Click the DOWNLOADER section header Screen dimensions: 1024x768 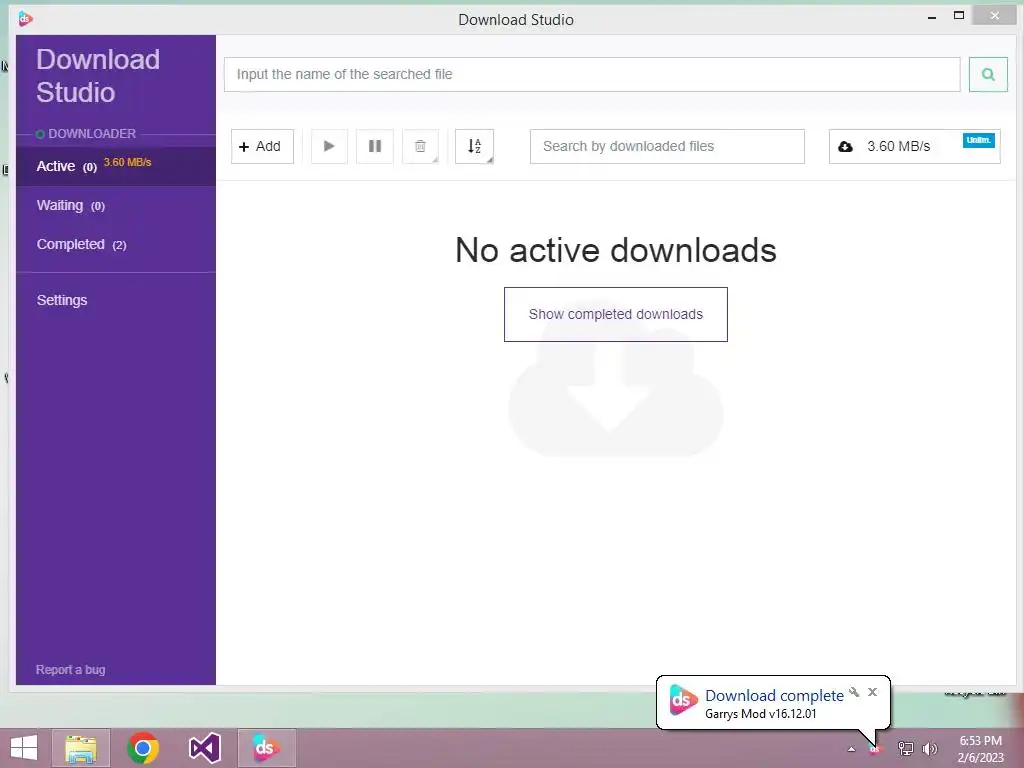[x=91, y=134]
